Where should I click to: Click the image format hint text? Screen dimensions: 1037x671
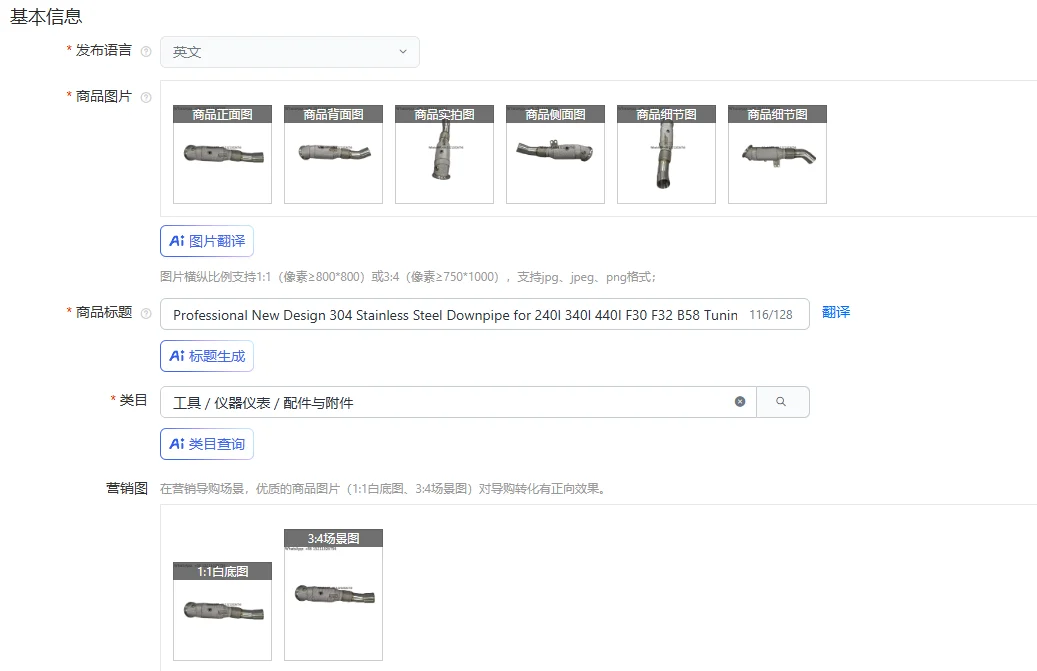pyautogui.click(x=408, y=277)
